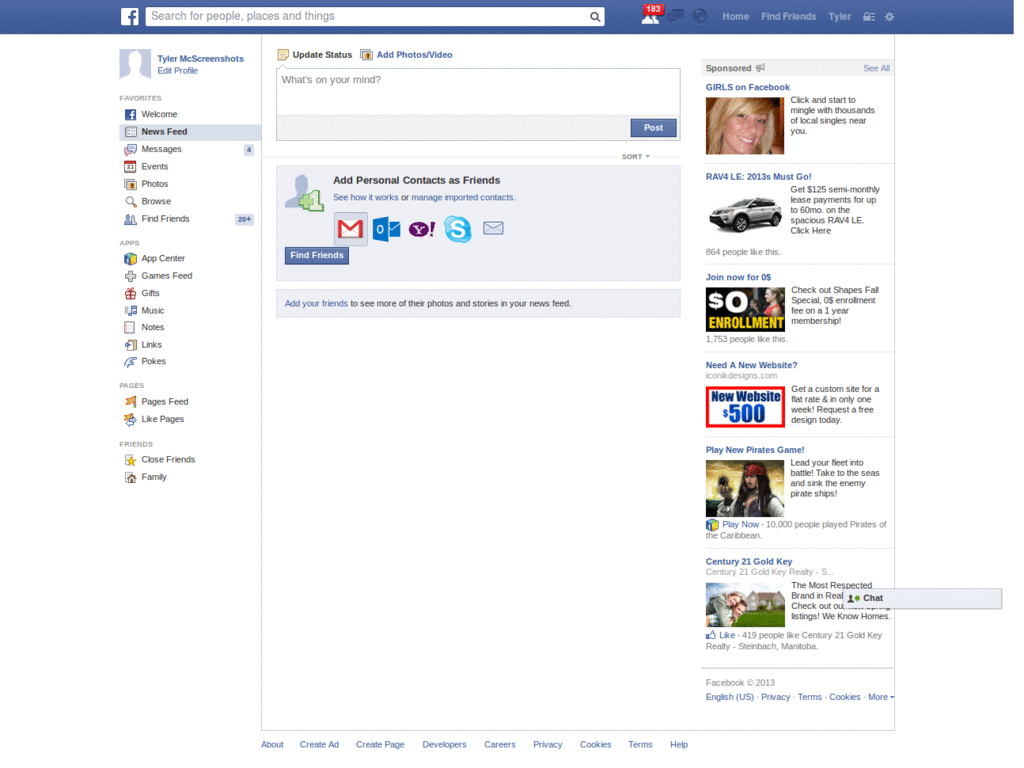Open the settings gear icon
Screen dimensions: 1024x768
(889, 17)
